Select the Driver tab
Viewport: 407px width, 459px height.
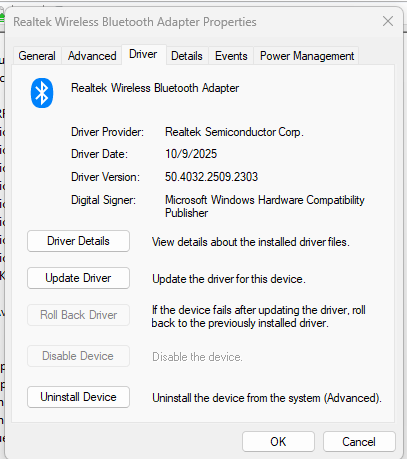point(143,54)
